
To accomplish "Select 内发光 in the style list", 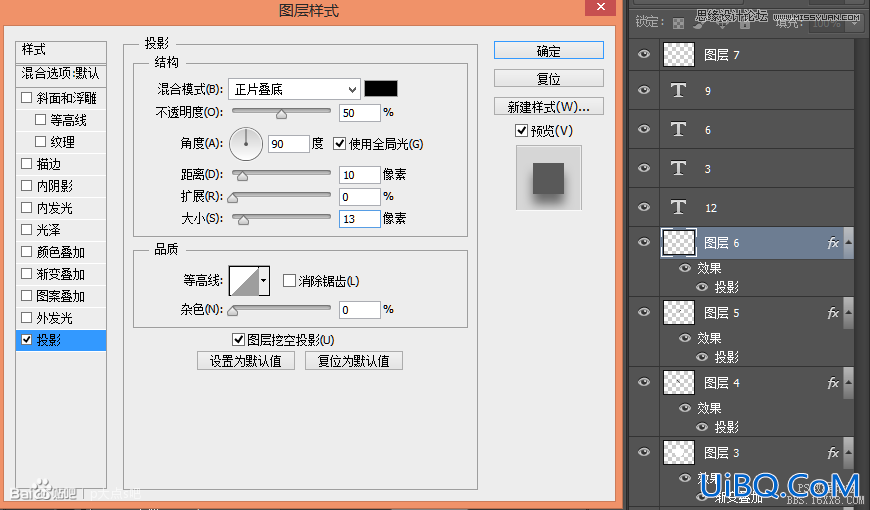I will (x=61, y=208).
